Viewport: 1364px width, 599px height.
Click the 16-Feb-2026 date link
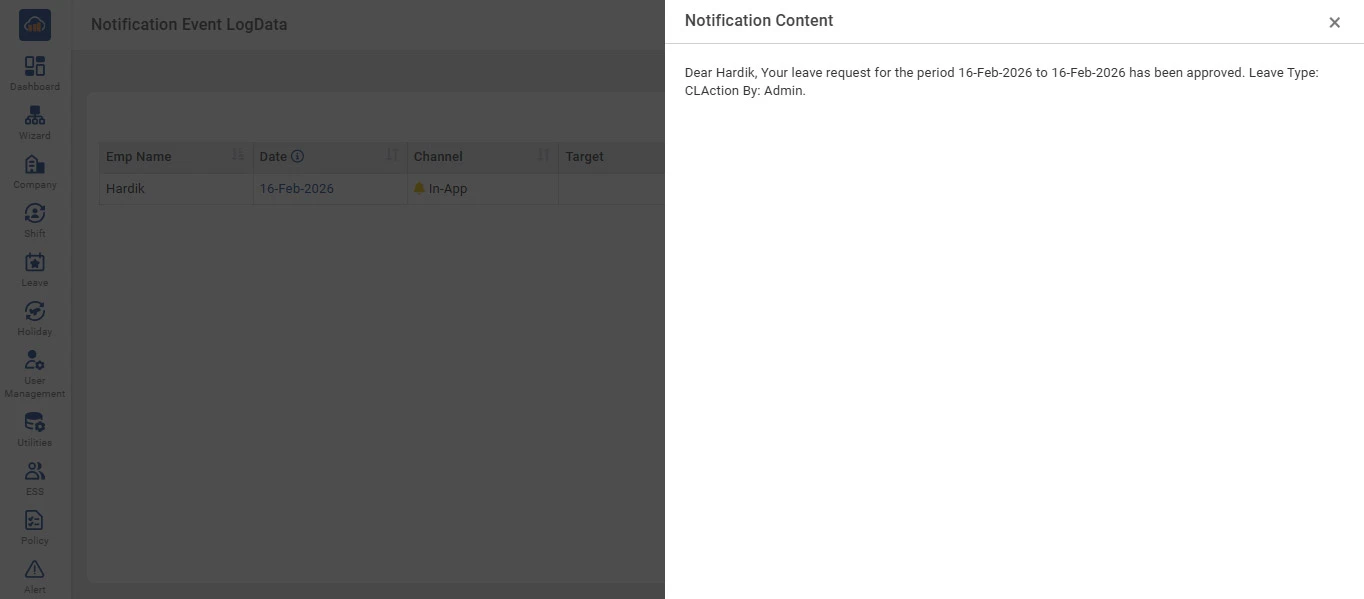(x=297, y=189)
